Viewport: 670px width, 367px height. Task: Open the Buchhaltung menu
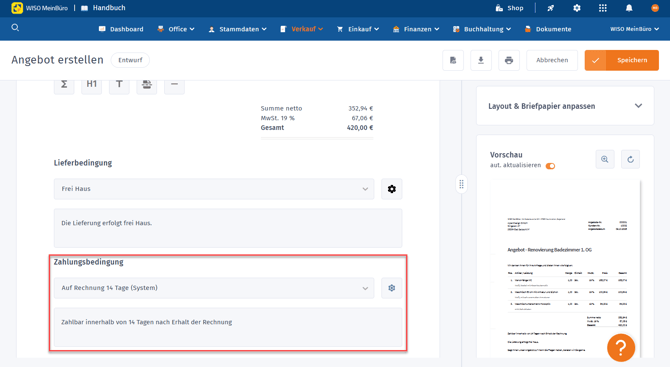pyautogui.click(x=482, y=29)
